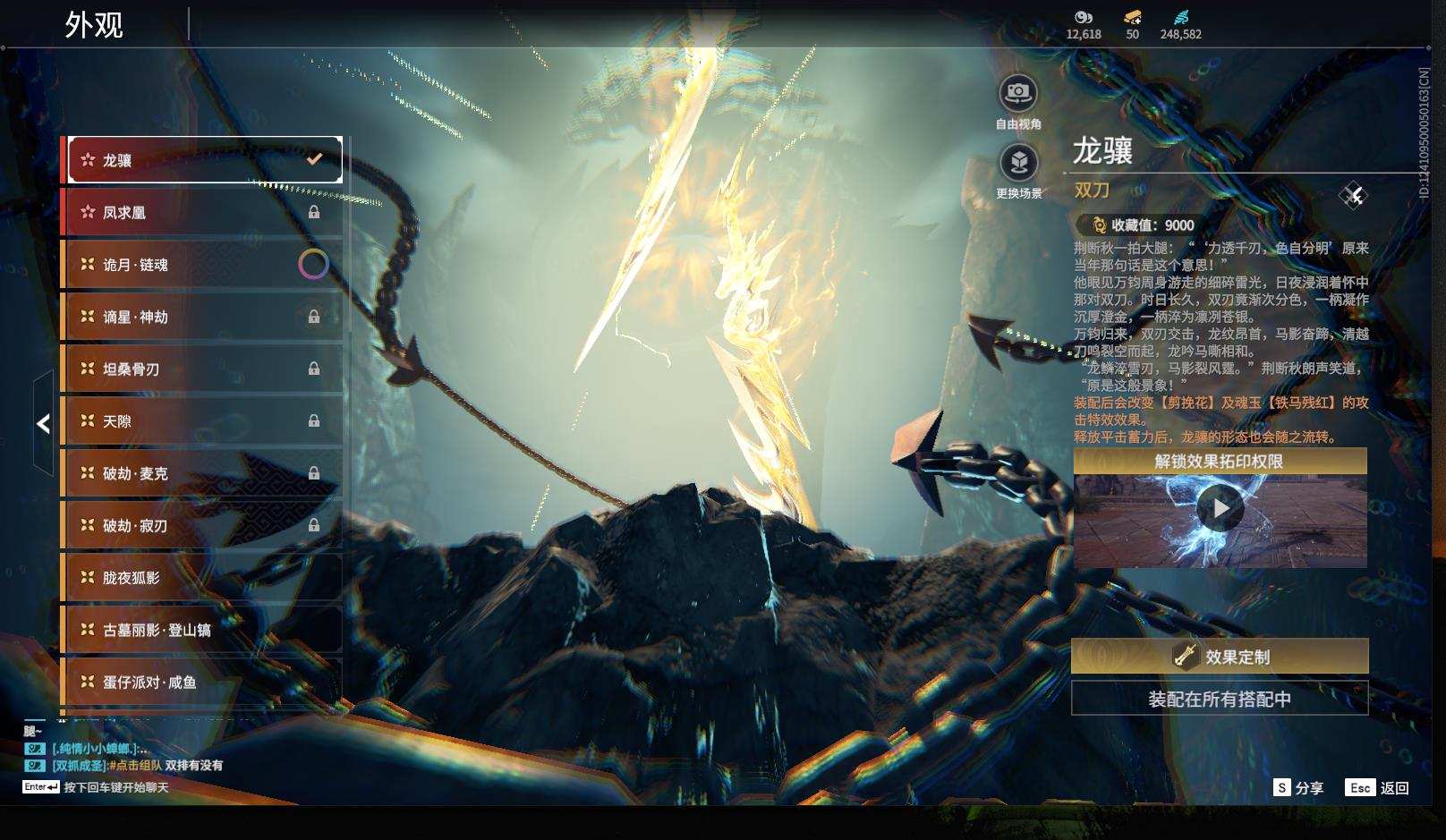Click the 按下回车键开始聊天 chat prompt
Screen dimensions: 1446x840
(116, 787)
